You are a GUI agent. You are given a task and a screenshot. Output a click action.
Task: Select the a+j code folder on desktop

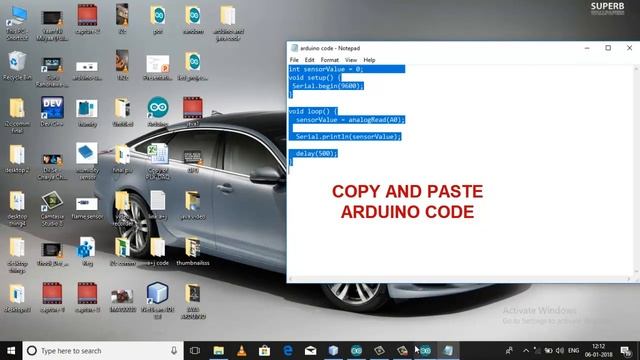click(x=158, y=251)
